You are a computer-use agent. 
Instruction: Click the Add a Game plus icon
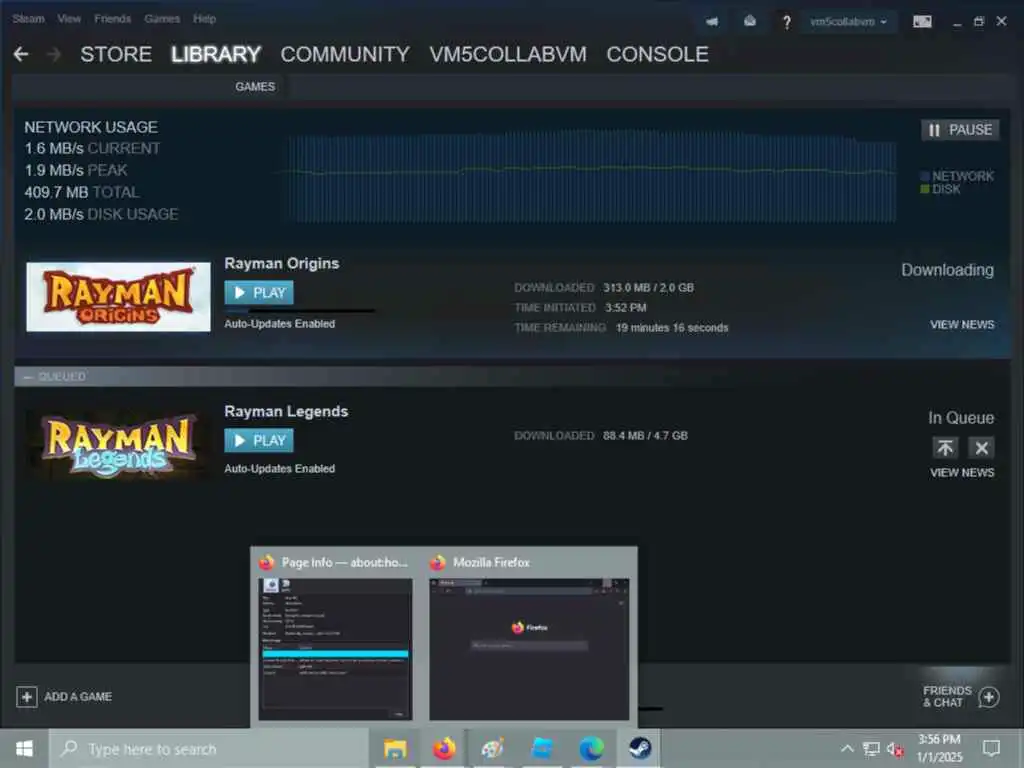(27, 697)
